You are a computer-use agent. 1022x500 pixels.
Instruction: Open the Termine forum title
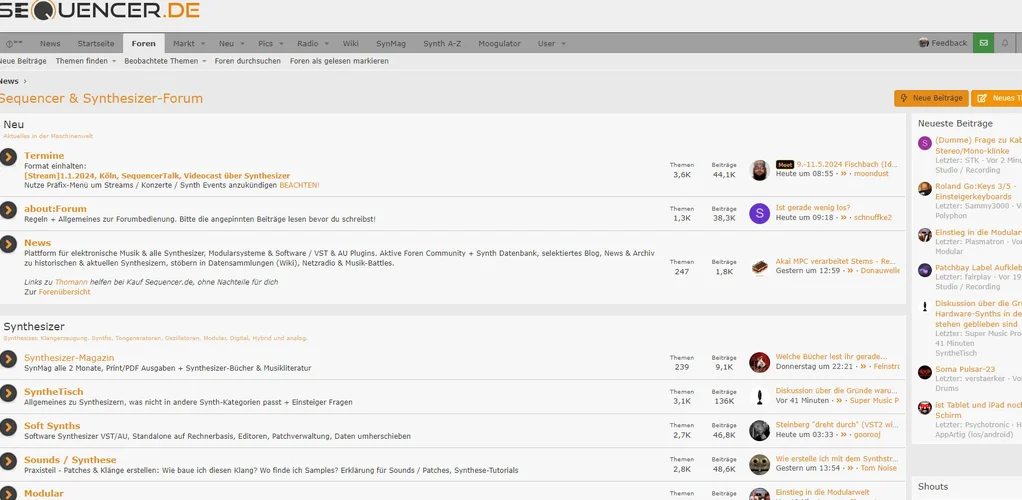pos(44,156)
